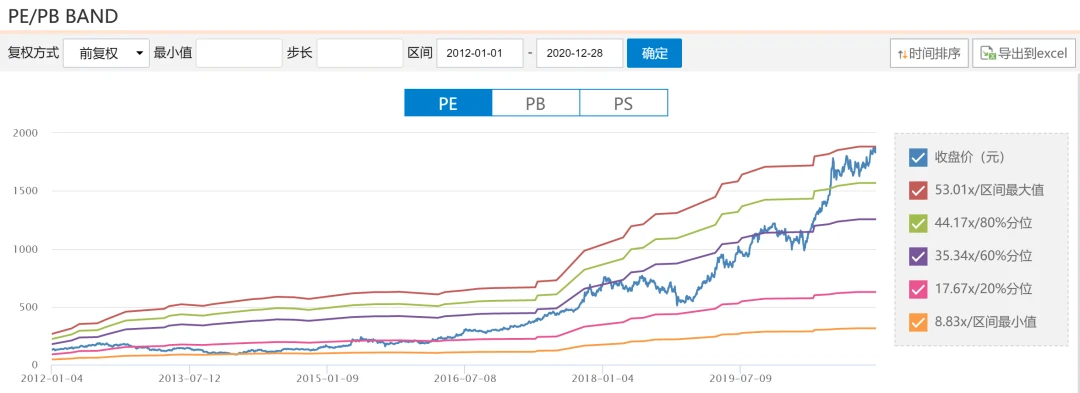Toggle the 44.17x/80%分位 green checkbox
This screenshot has height=393, width=1080.
tap(917, 223)
